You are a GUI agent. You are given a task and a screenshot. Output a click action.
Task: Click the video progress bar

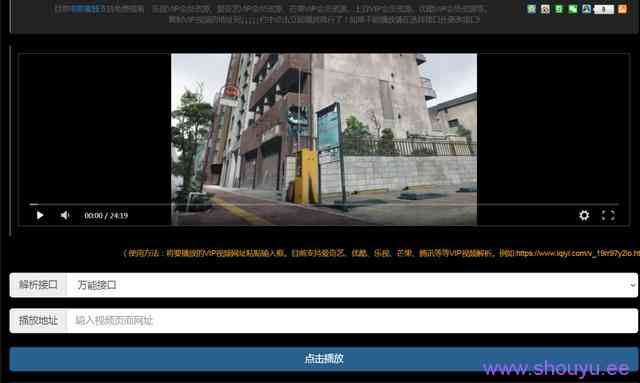tap(324, 204)
